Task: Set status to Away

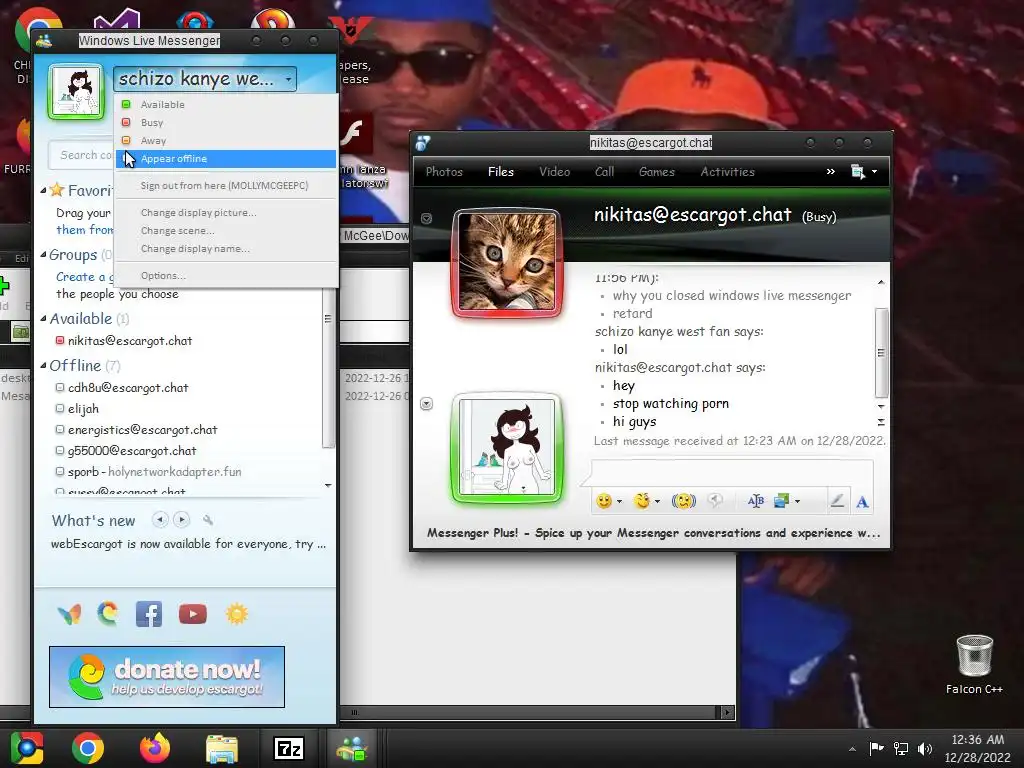Action: point(226,140)
